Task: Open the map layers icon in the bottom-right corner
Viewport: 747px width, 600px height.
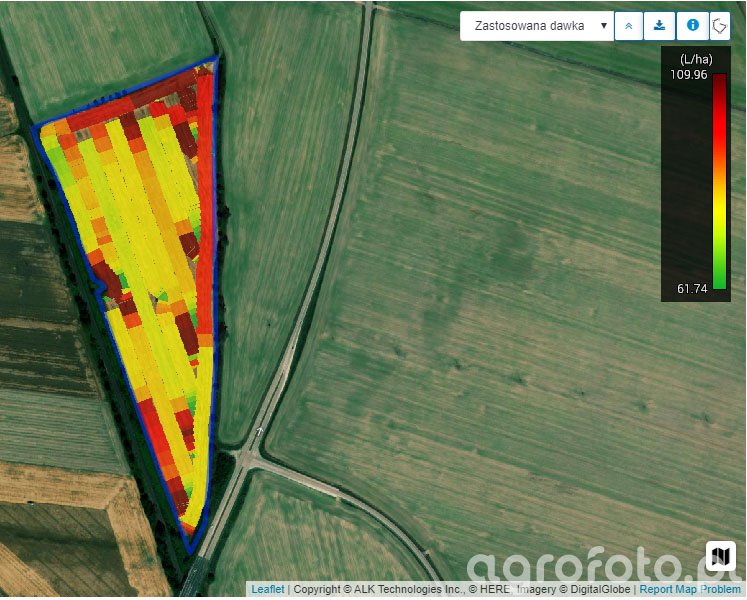Action: [720, 556]
